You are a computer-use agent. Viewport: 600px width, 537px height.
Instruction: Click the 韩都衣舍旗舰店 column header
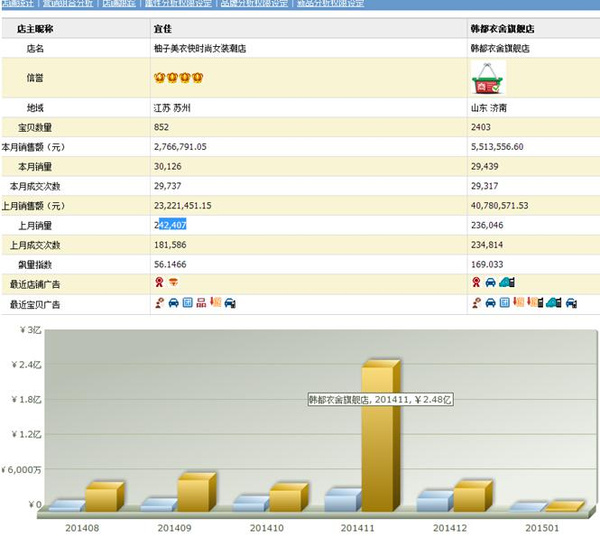coord(502,29)
